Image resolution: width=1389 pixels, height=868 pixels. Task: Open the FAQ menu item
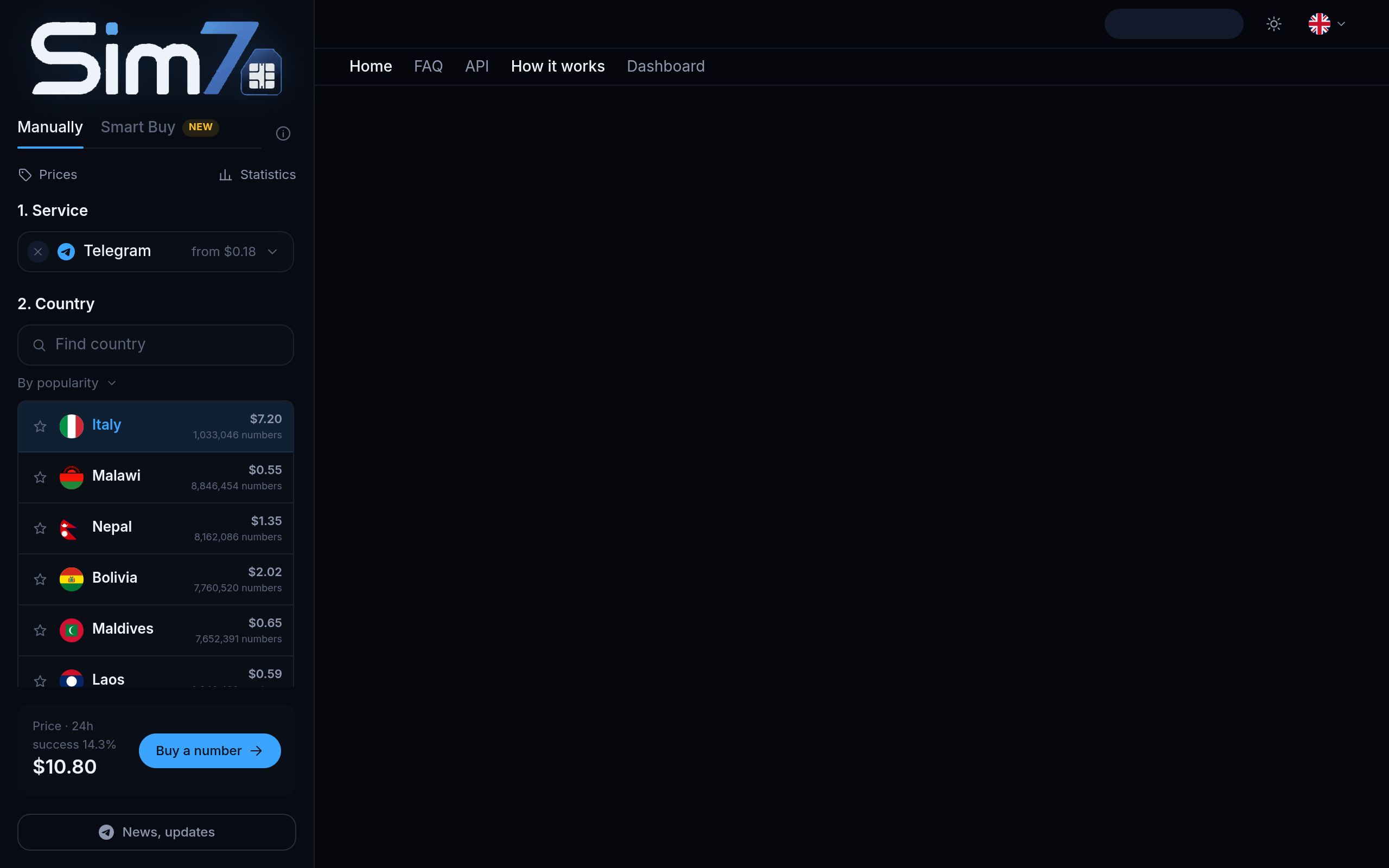pos(428,67)
